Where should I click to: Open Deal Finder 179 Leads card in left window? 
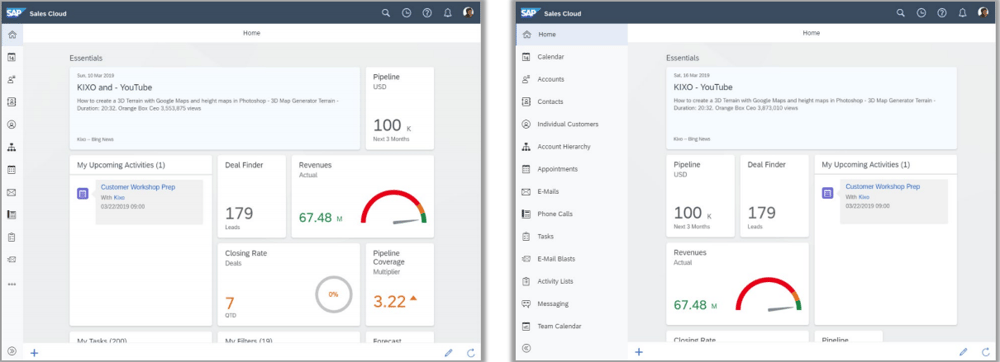tap(251, 196)
